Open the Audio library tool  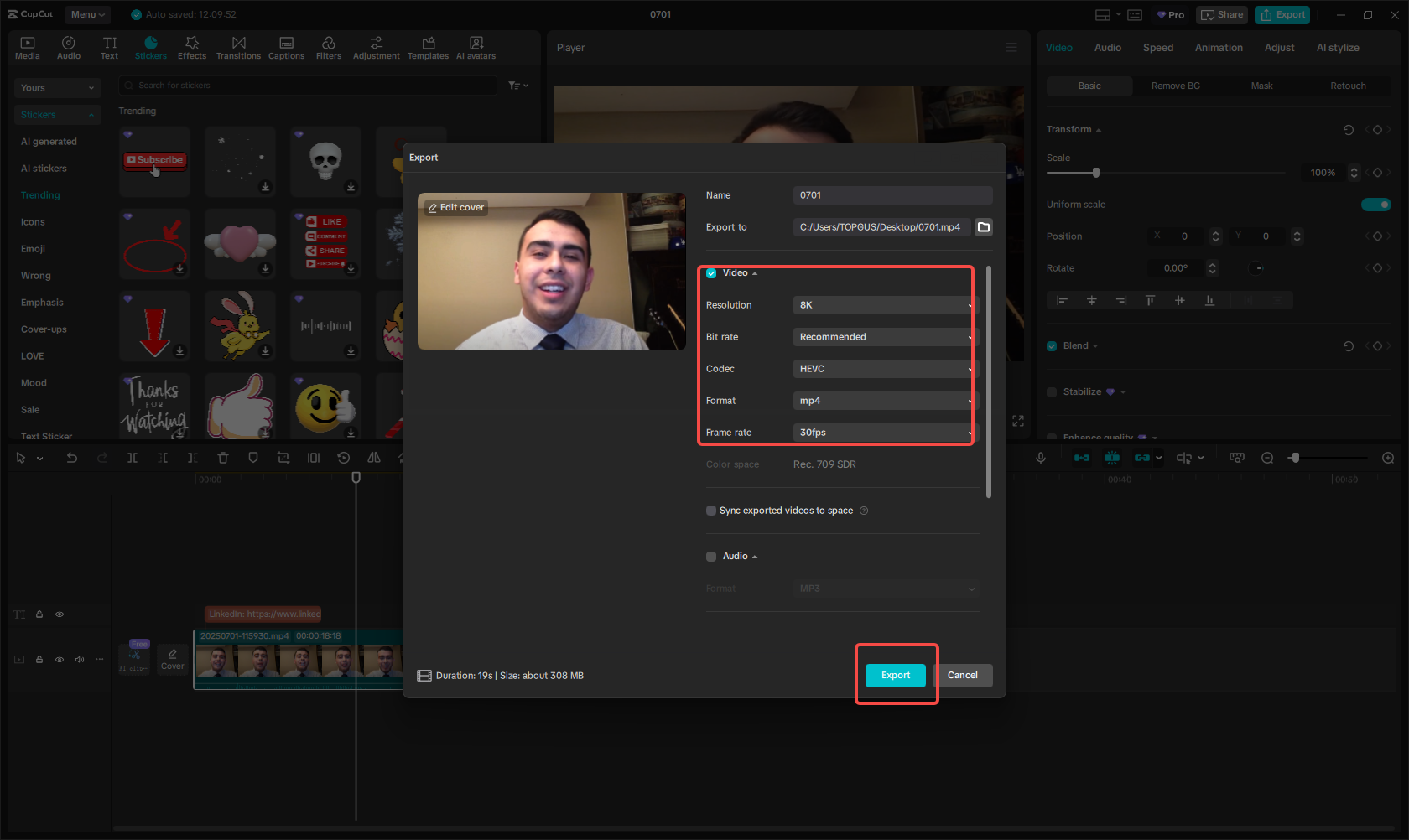coord(69,48)
